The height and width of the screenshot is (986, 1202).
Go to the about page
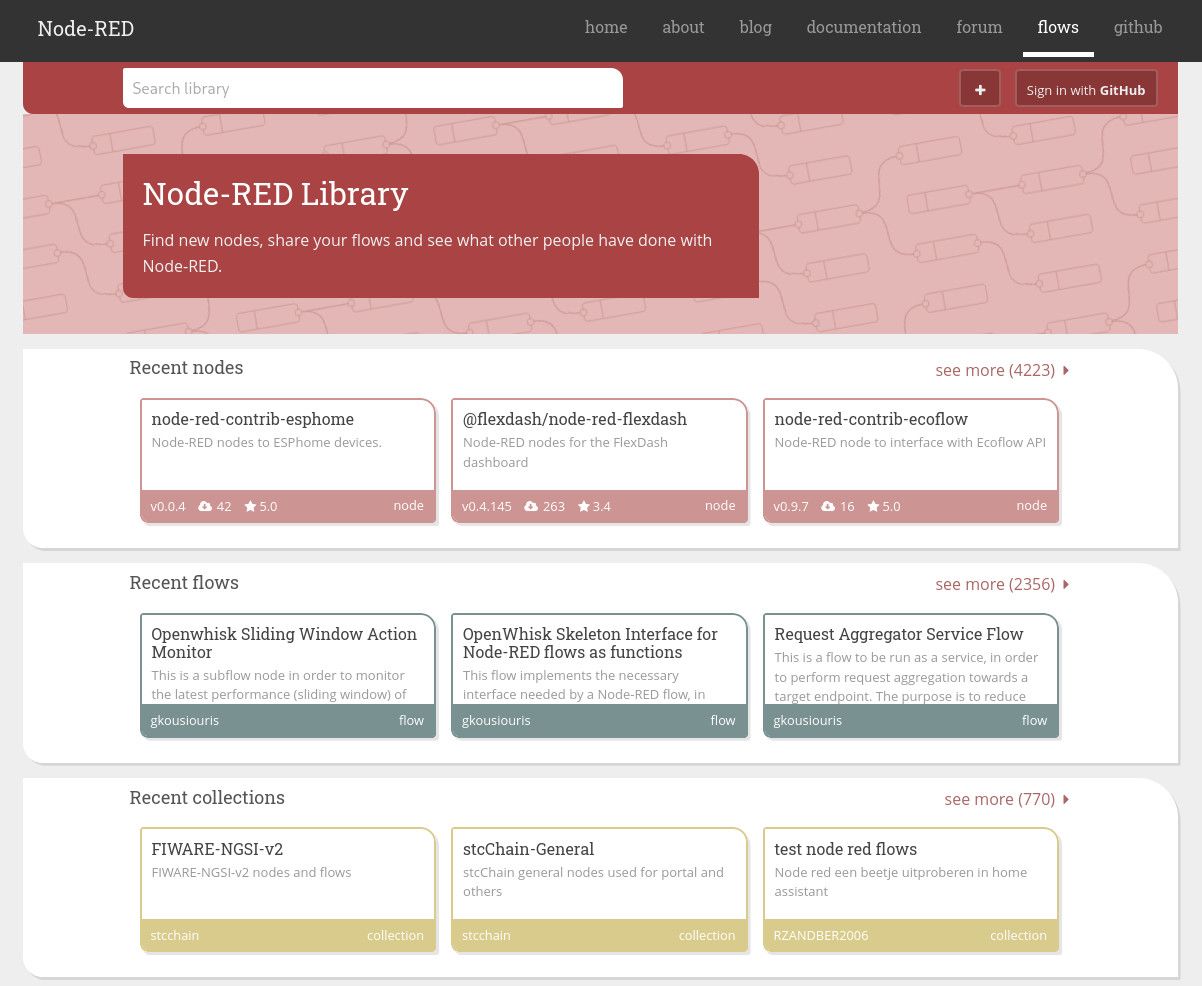(683, 28)
